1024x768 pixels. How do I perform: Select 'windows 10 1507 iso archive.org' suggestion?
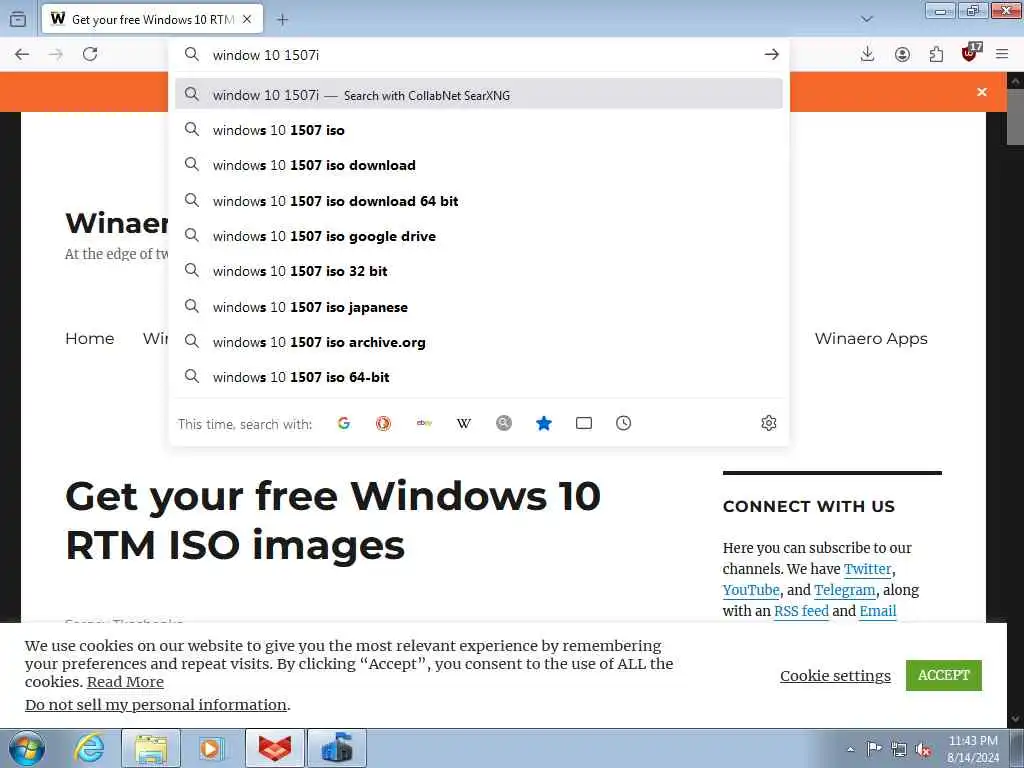click(479, 342)
